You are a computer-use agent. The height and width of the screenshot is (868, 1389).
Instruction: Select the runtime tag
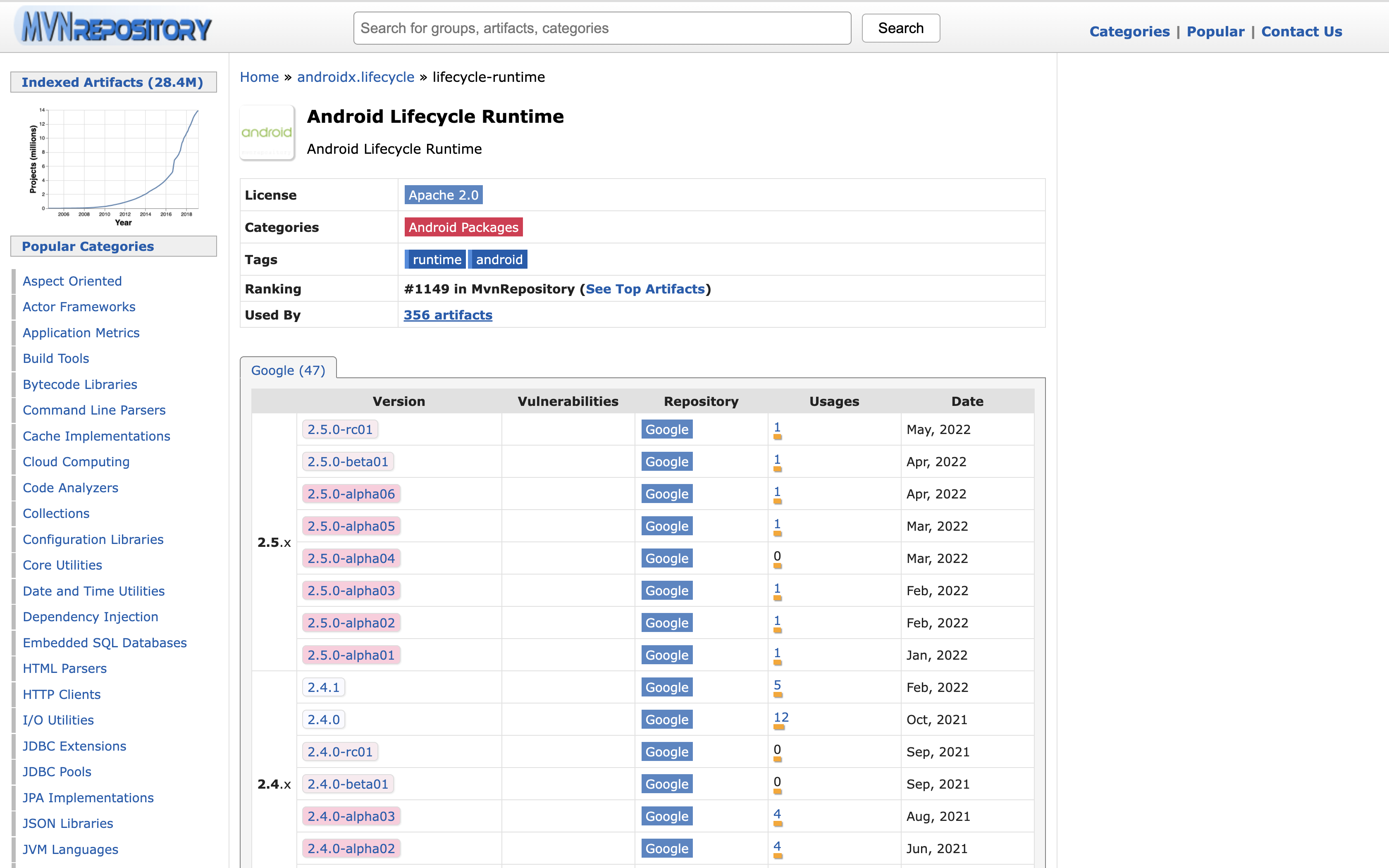point(436,260)
